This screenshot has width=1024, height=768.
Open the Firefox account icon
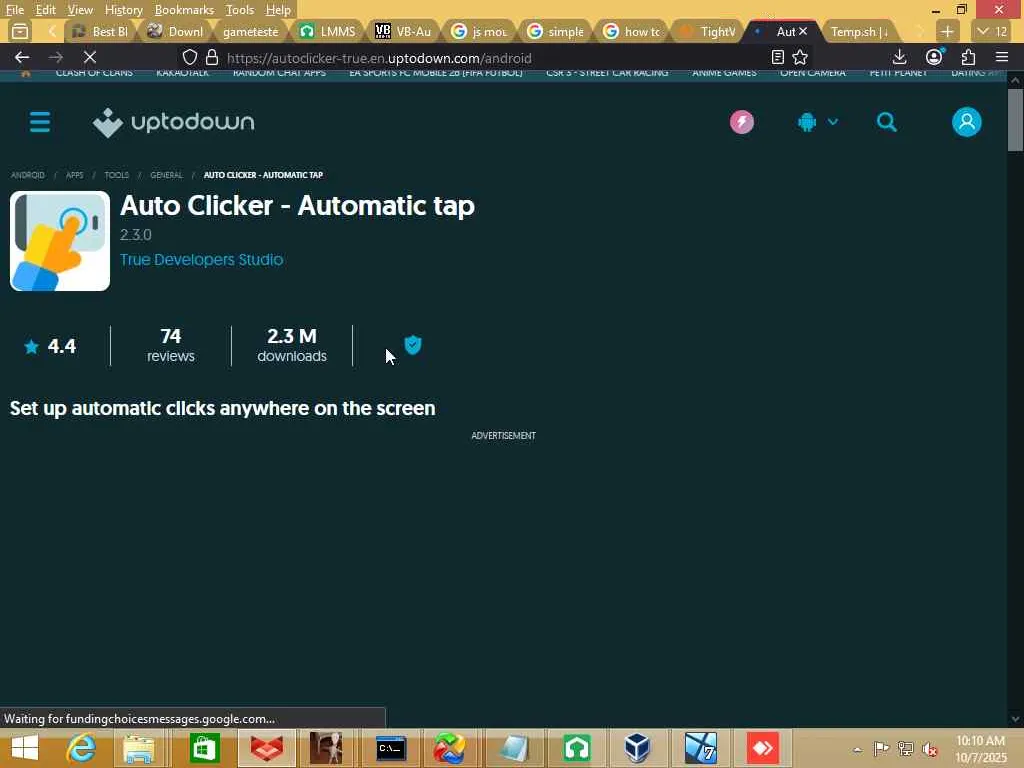click(934, 57)
